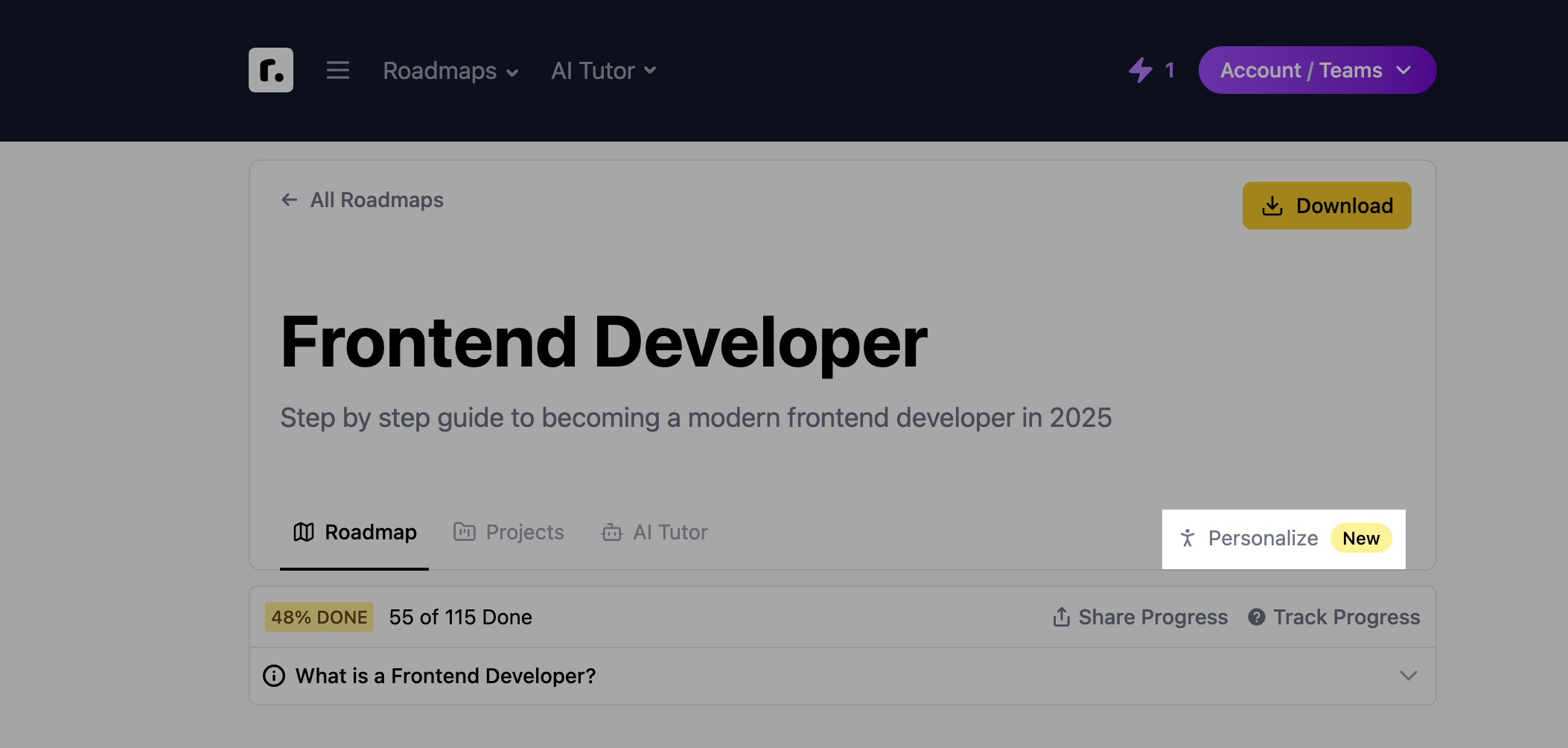Click the question mark icon before Track Progress
The height and width of the screenshot is (748, 1568).
pyautogui.click(x=1257, y=617)
